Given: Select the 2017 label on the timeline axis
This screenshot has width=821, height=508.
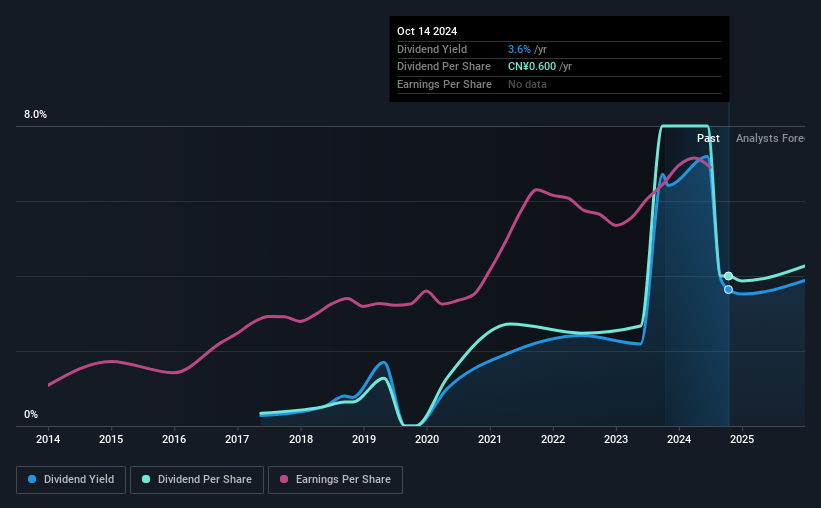Looking at the screenshot, I should (237, 439).
